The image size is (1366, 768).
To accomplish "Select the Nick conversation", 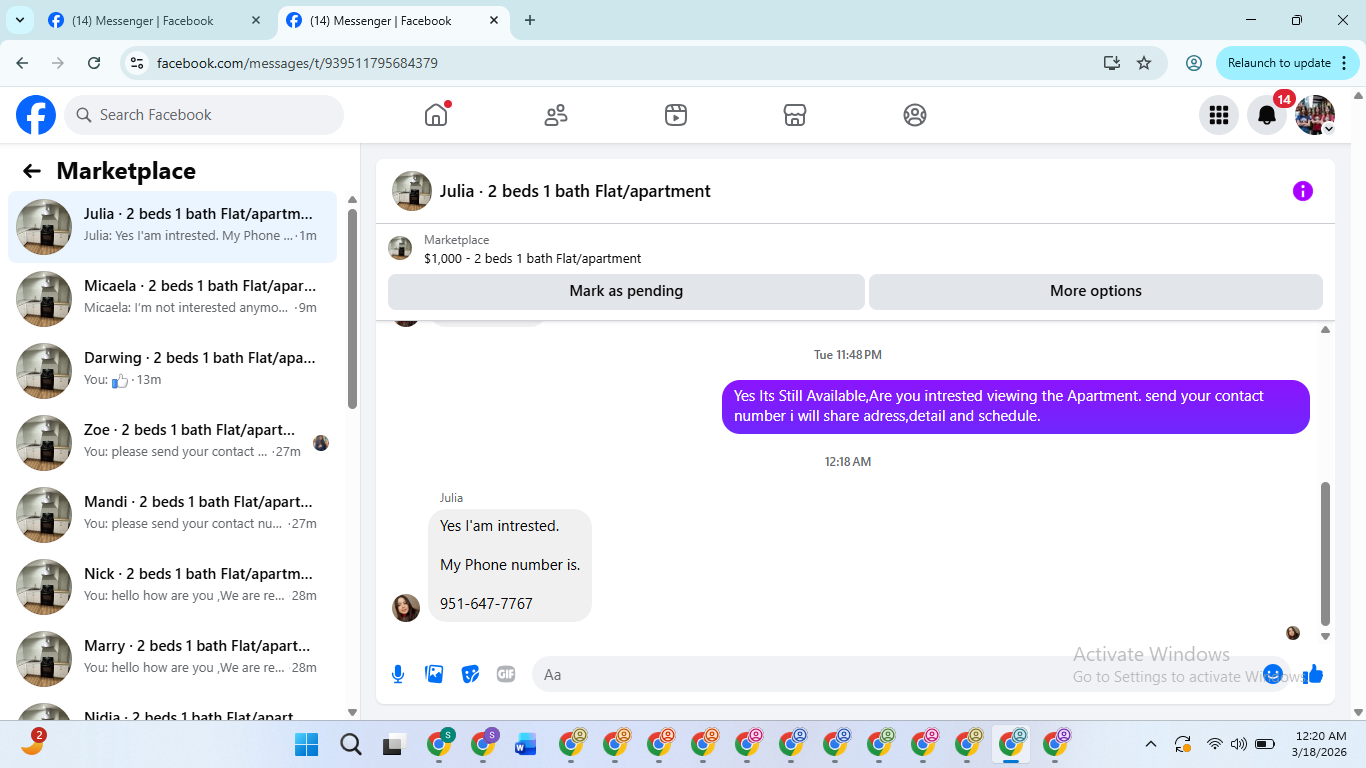I will [172, 587].
